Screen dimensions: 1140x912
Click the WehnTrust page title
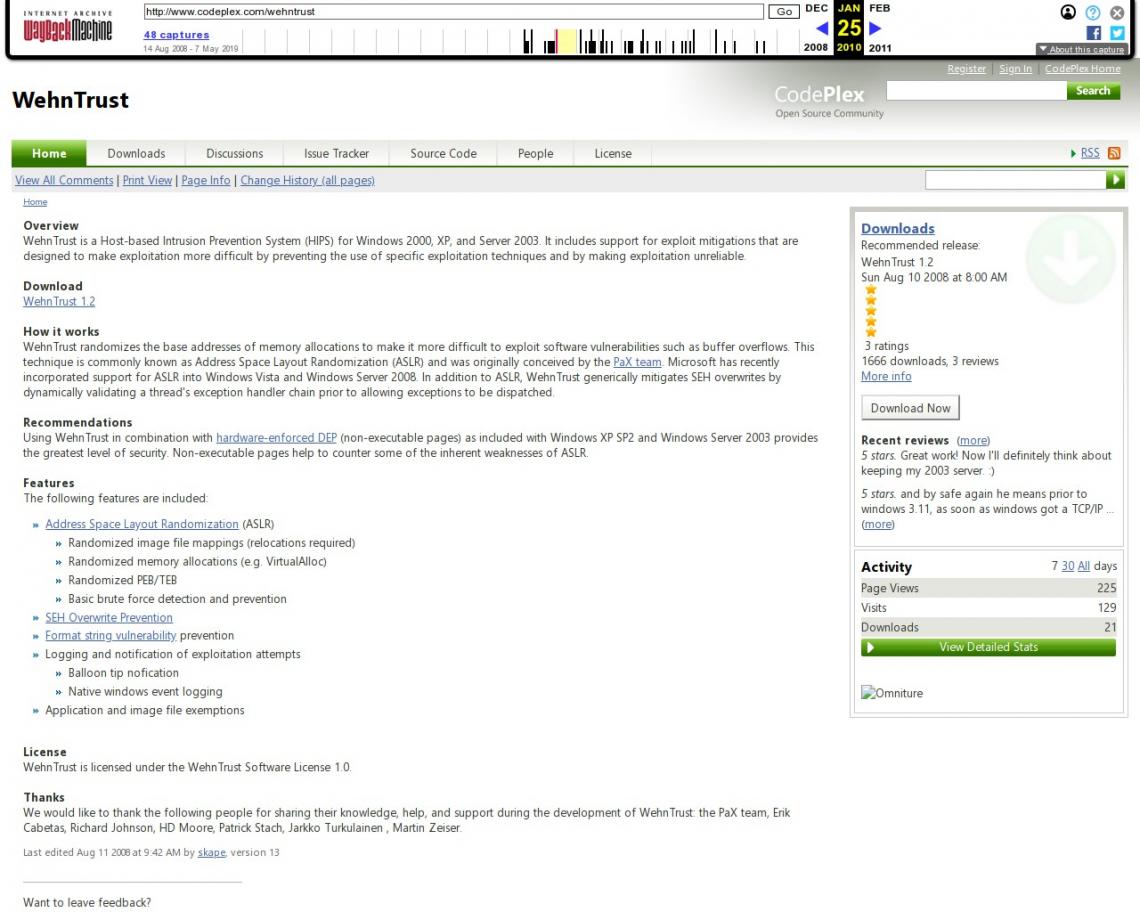tap(71, 100)
